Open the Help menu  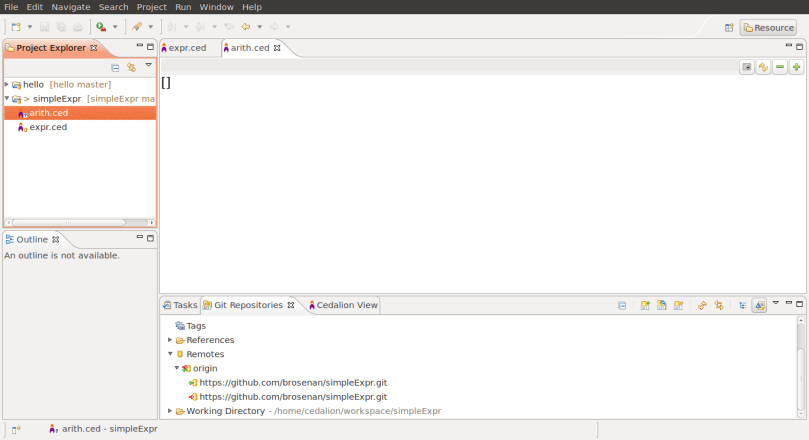[x=252, y=7]
